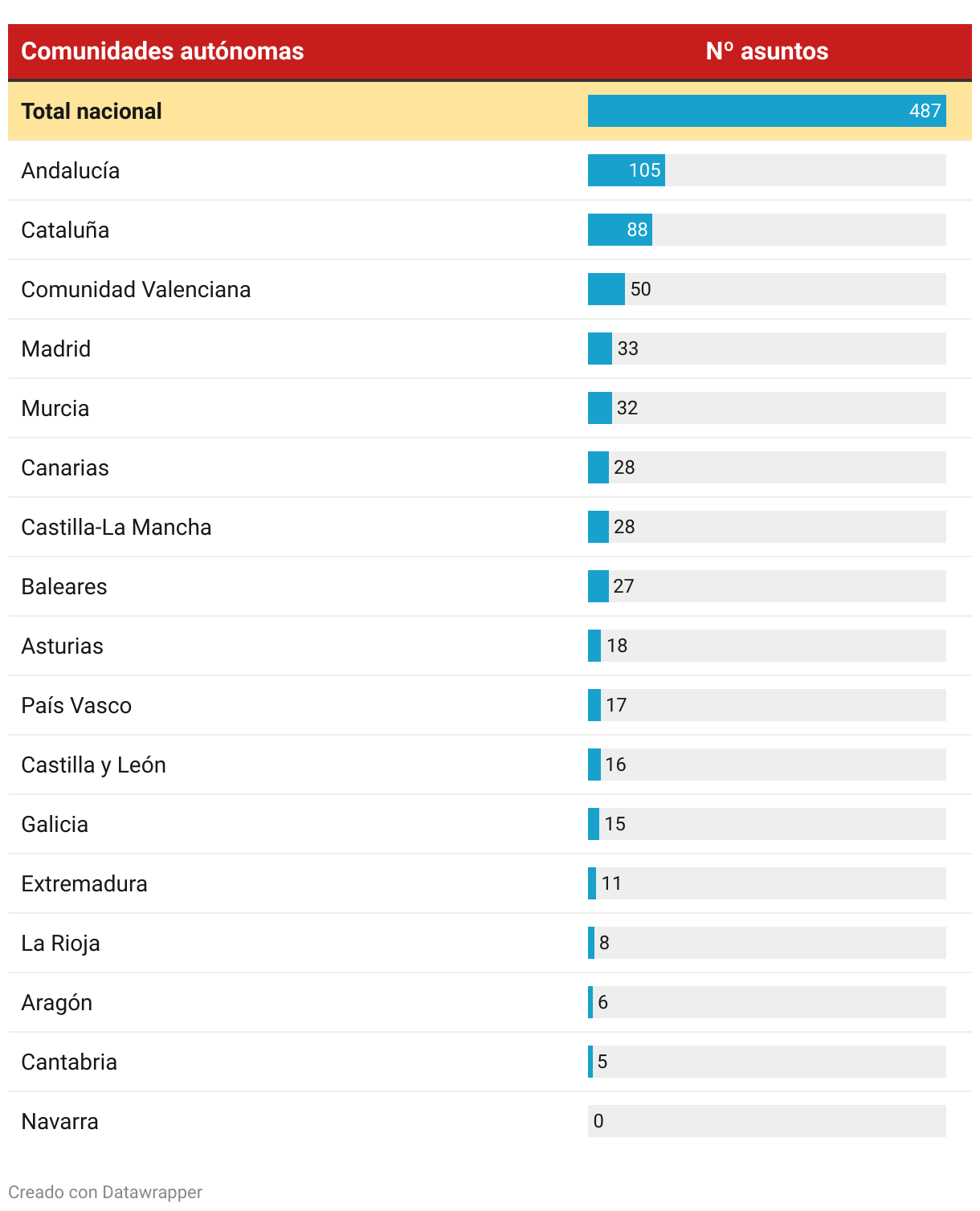Click the Nº asuntos column header

[x=767, y=51]
